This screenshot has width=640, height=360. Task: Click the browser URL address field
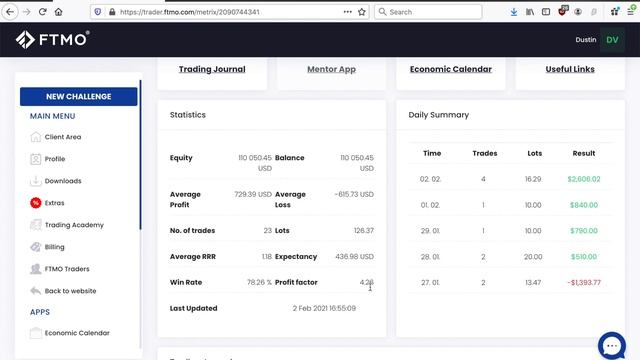click(229, 12)
